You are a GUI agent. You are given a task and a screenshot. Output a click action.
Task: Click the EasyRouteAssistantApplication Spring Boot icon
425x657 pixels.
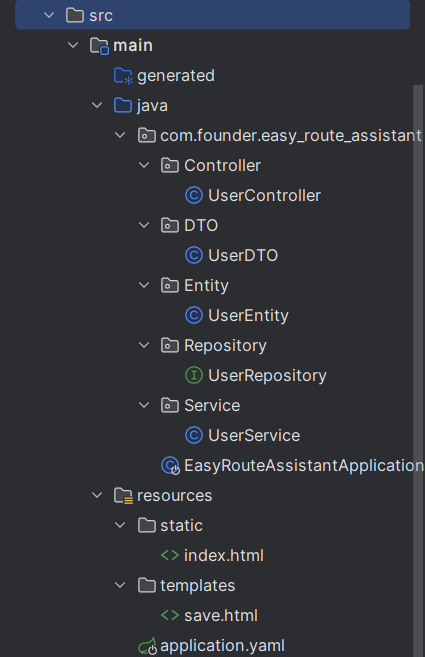point(170,466)
